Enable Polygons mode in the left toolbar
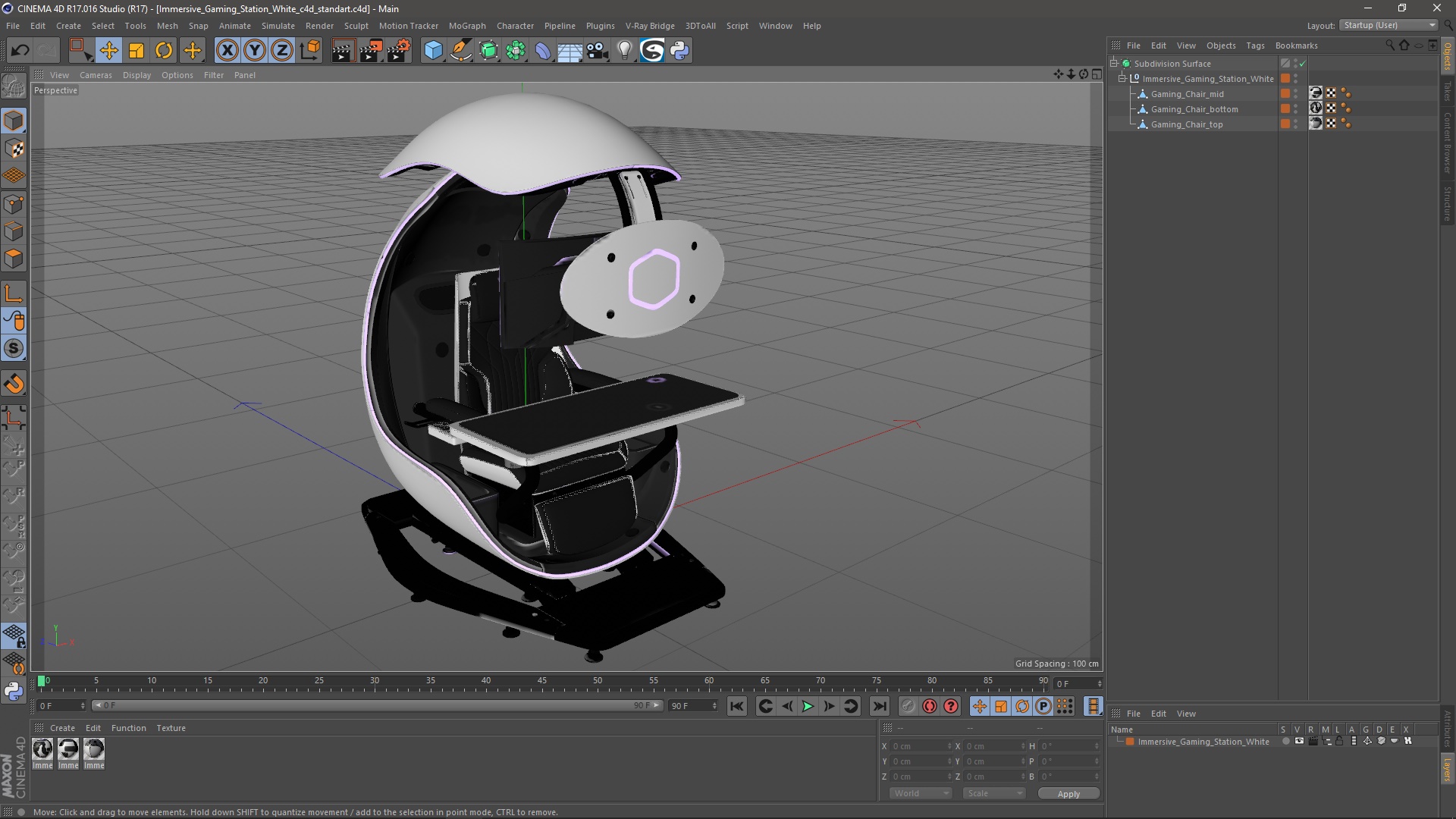 [x=14, y=259]
